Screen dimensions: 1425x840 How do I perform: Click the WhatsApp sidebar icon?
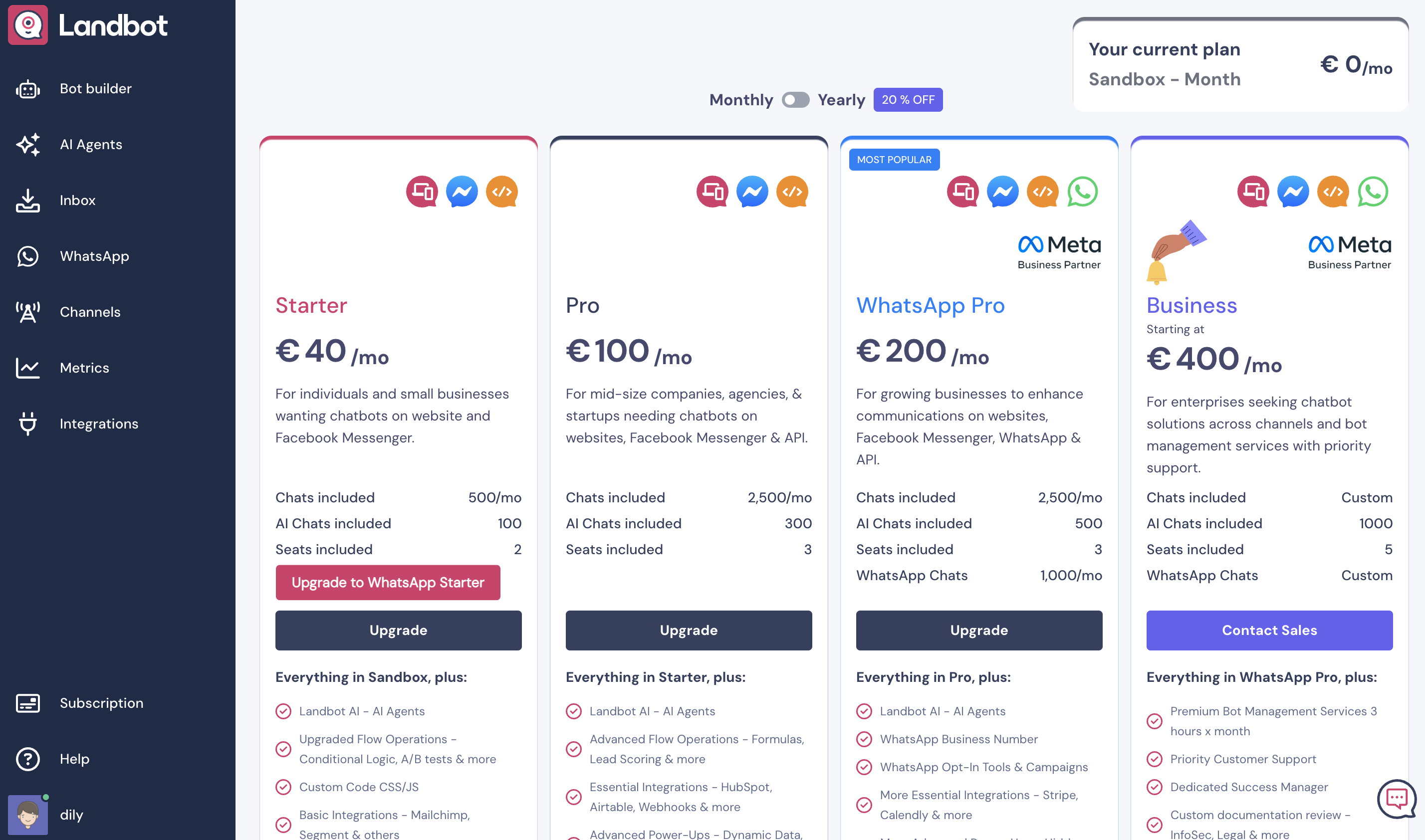tap(28, 256)
